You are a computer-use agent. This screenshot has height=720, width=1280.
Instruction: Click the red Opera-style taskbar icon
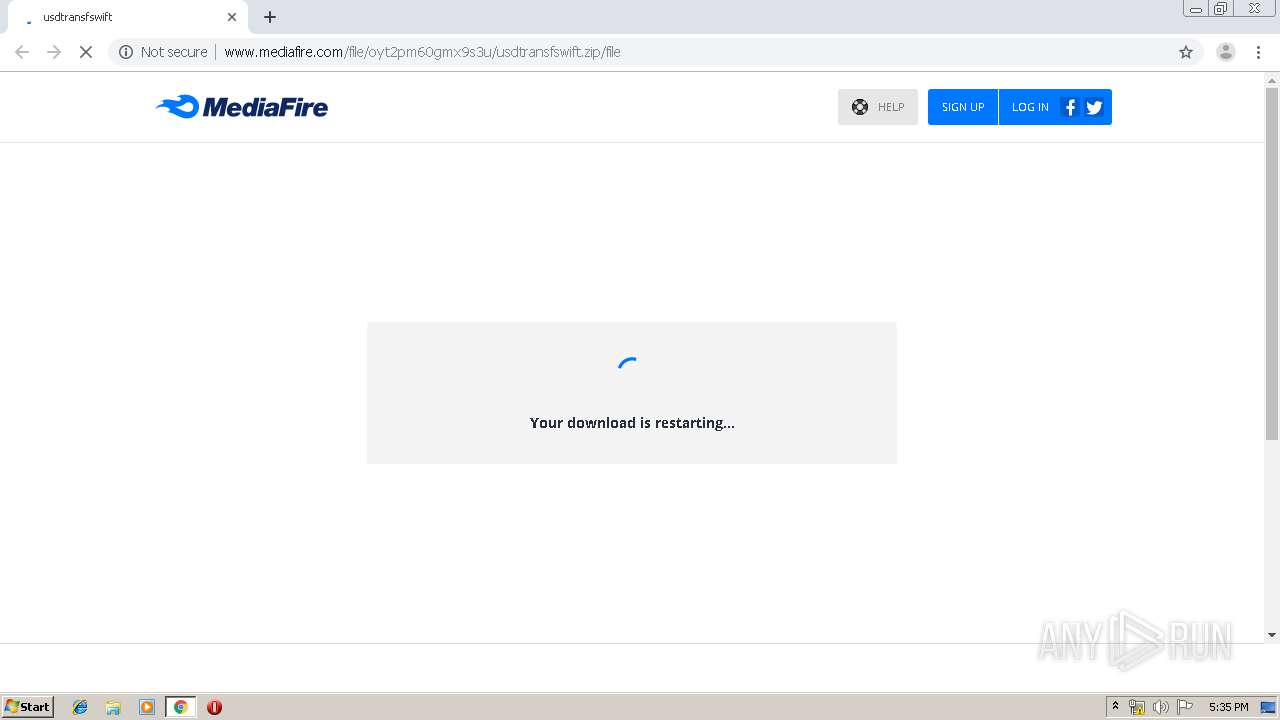(214, 707)
